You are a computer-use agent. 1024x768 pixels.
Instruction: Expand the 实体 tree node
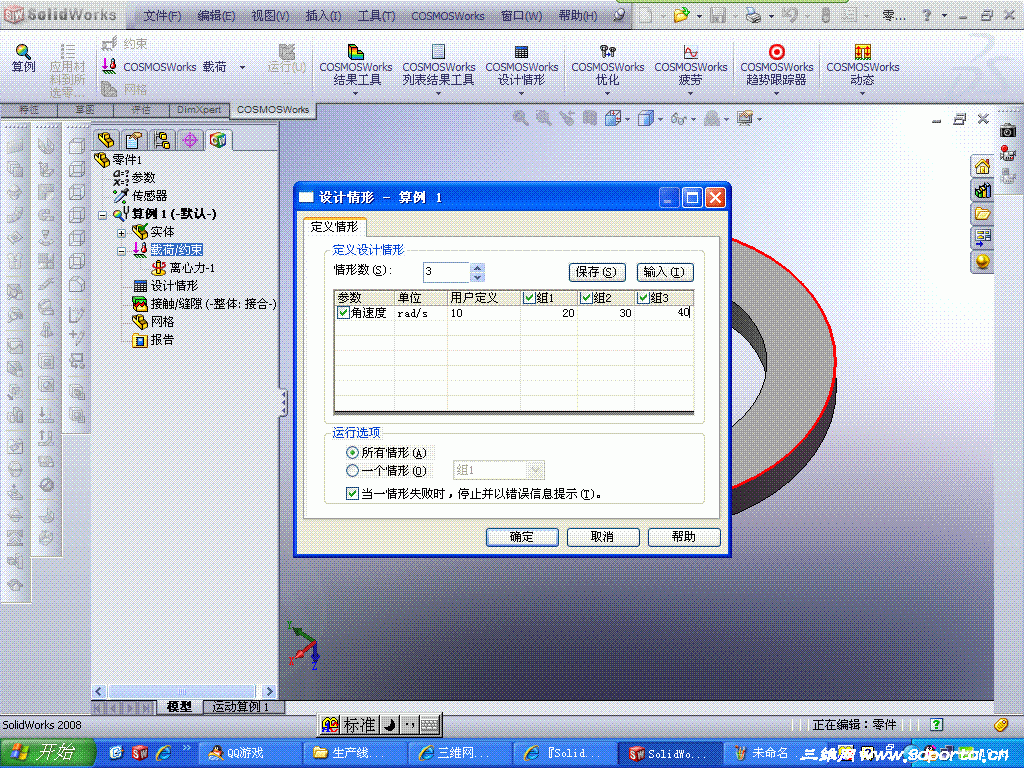(x=122, y=231)
